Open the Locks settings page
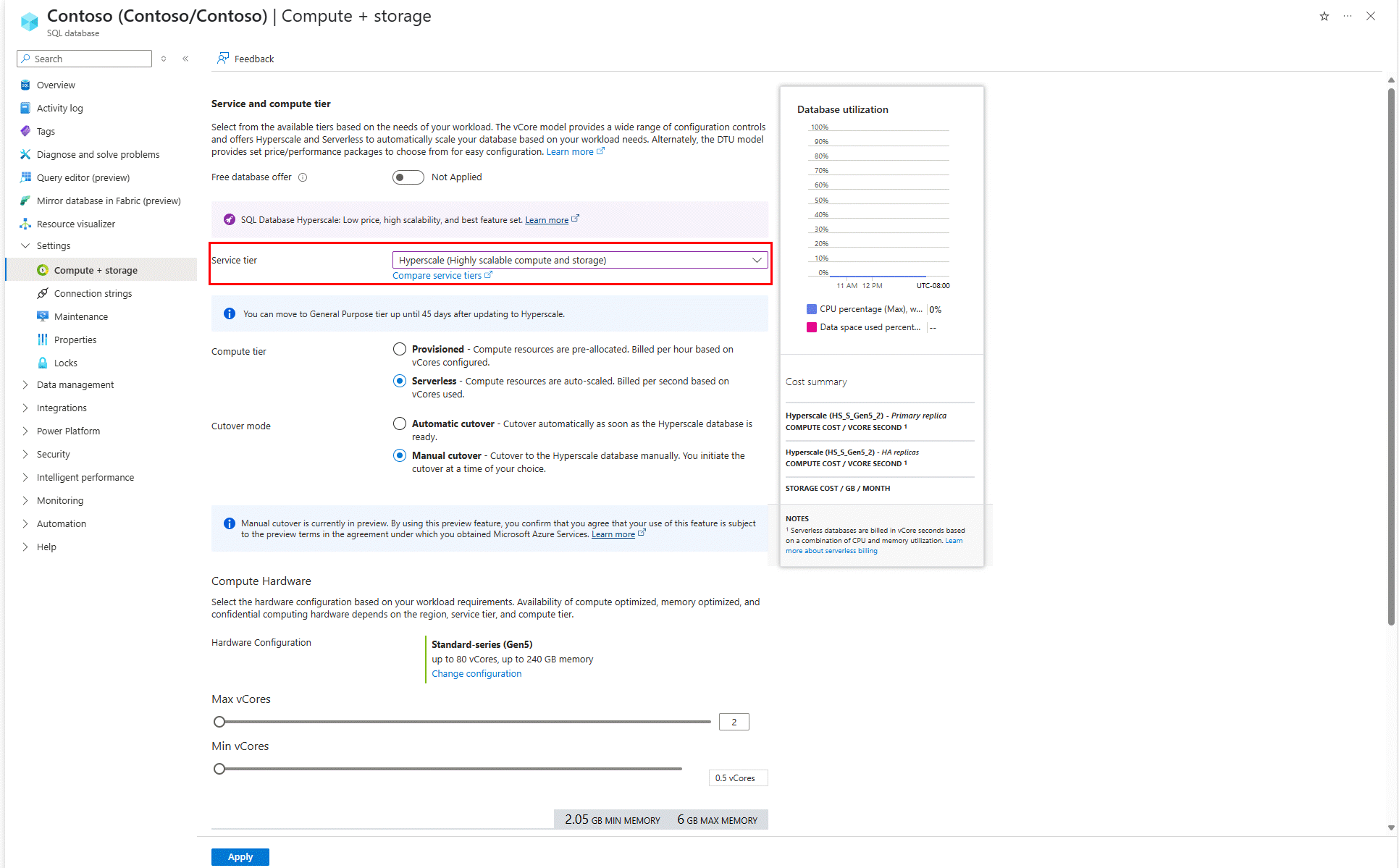This screenshot has width=1399, height=868. click(65, 363)
